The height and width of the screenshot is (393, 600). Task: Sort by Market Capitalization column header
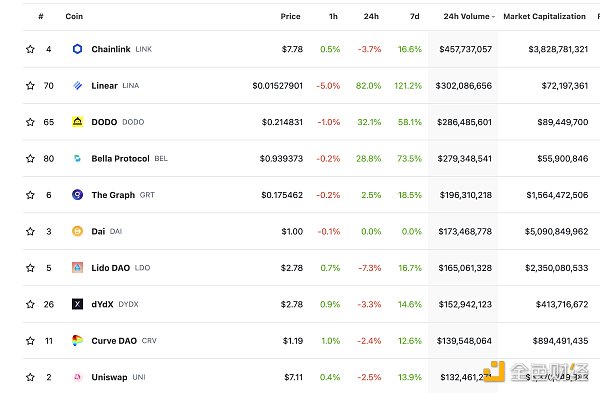point(544,16)
